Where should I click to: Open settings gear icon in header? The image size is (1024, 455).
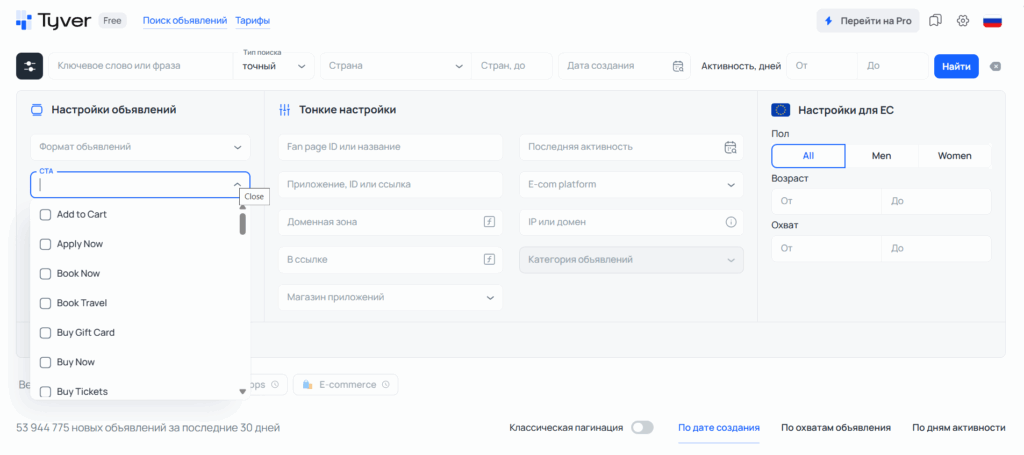coord(963,21)
